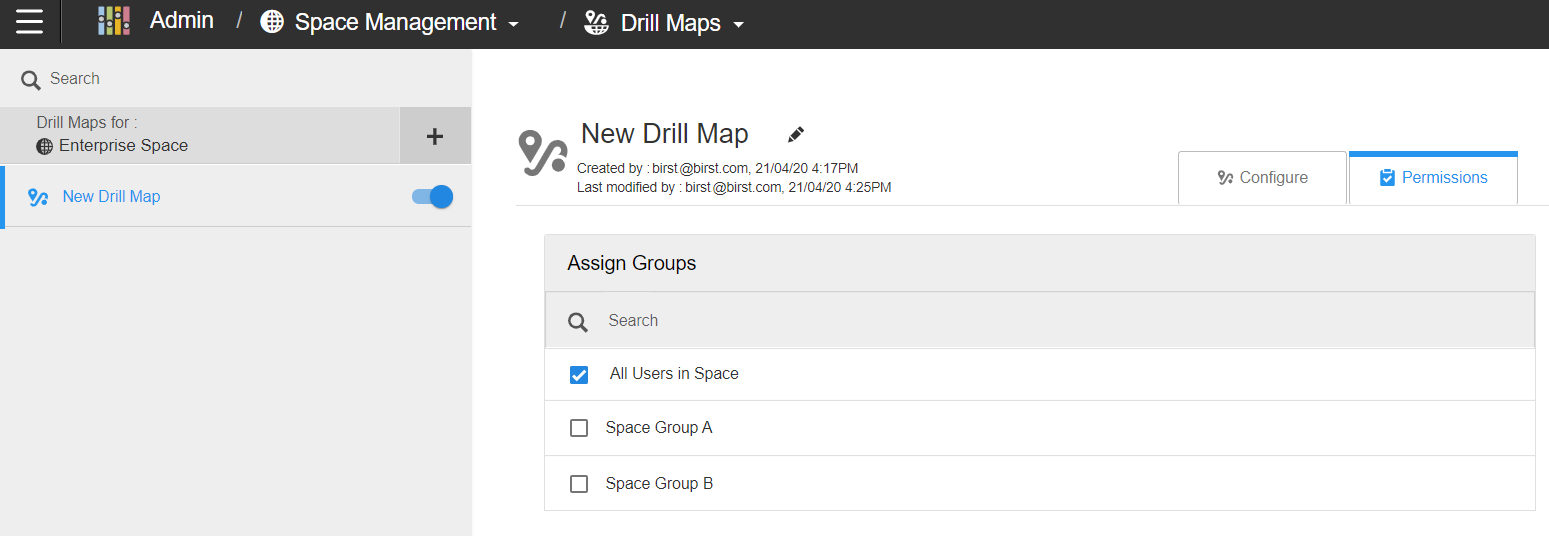Select New Drill Map in sidebar list
Image resolution: width=1549 pixels, height=536 pixels.
click(x=236, y=197)
